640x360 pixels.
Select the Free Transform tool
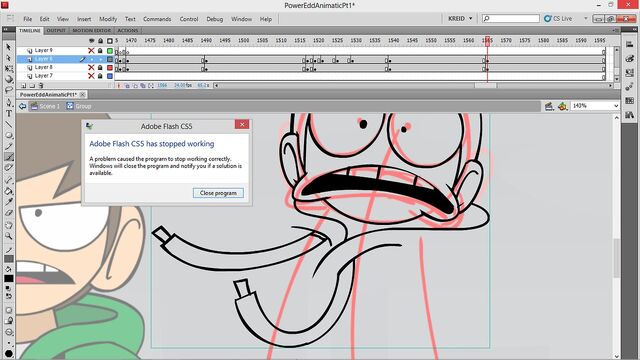(x=8, y=69)
